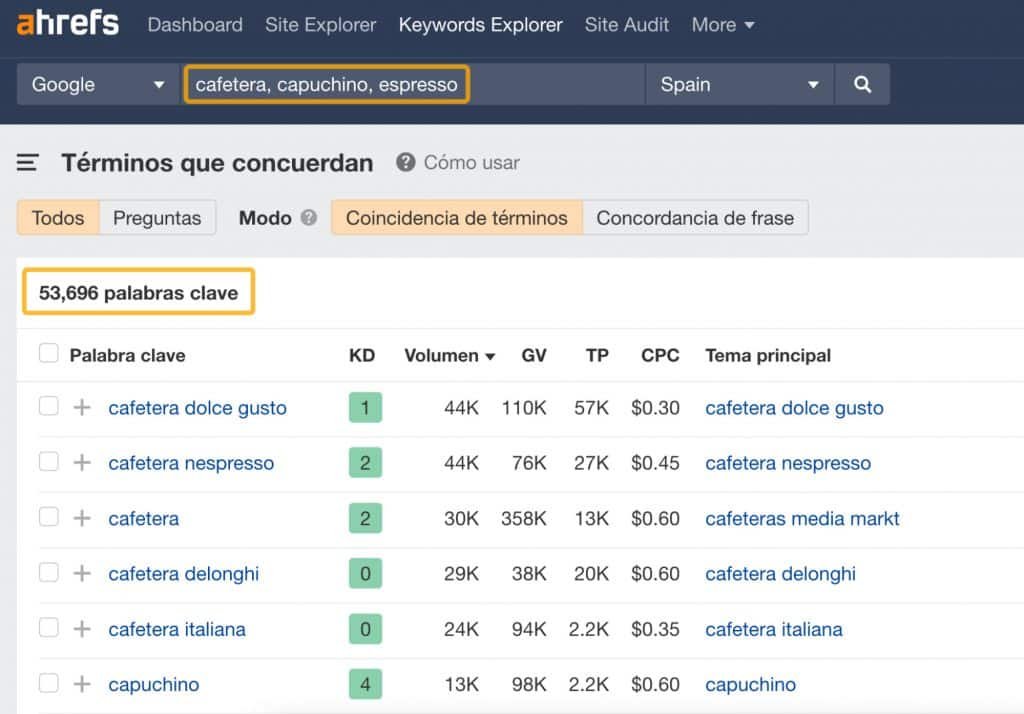
Task: Open cafetera delonghi main topic link
Action: point(780,574)
